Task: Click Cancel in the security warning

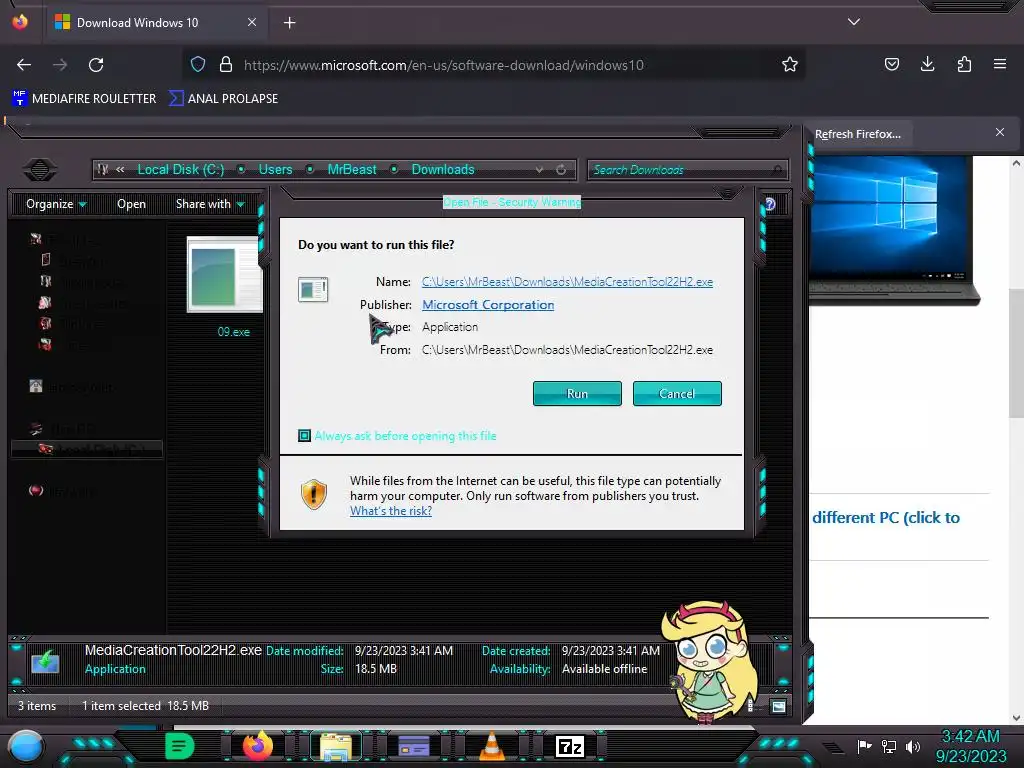Action: (677, 394)
